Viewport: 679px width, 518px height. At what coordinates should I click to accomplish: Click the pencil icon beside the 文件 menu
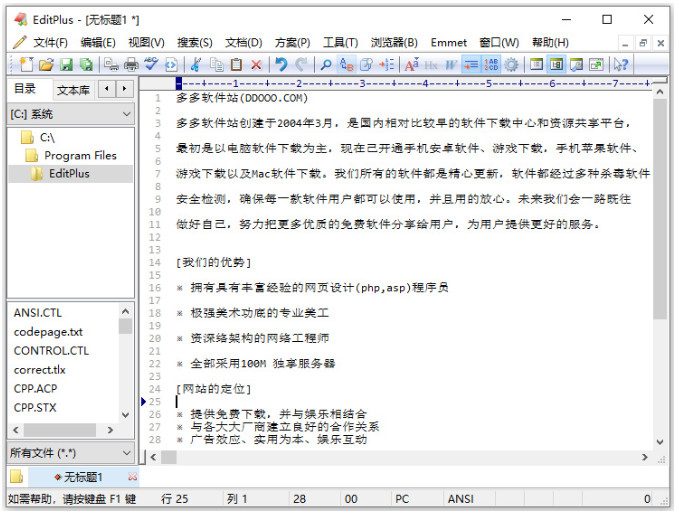(19, 42)
